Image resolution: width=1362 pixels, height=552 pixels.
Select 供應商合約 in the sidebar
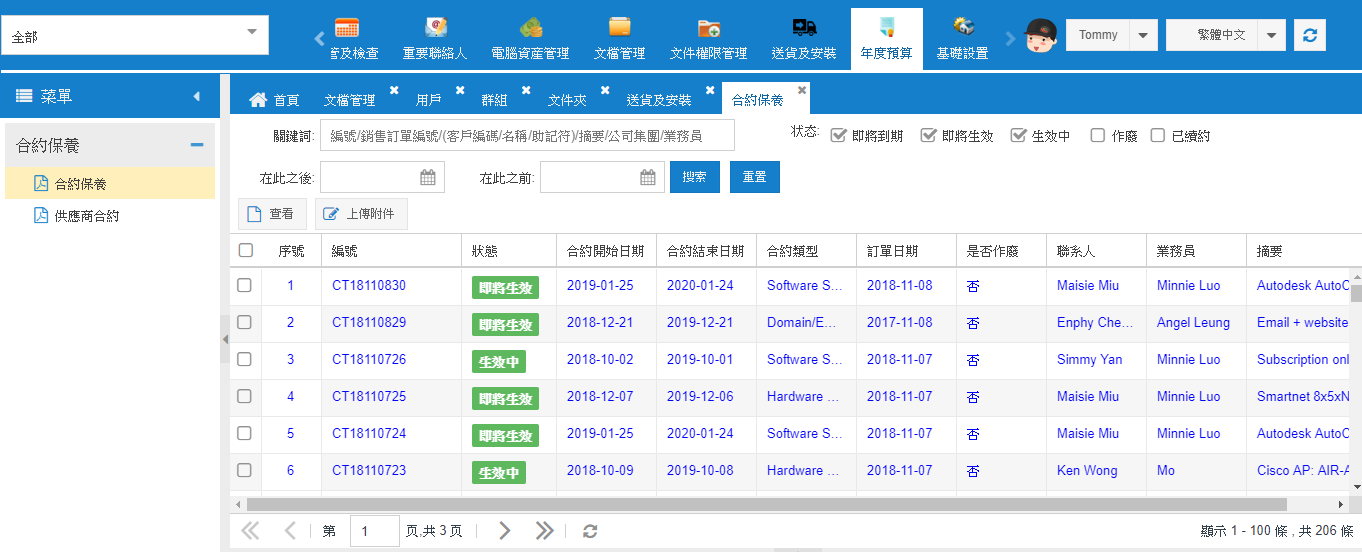[x=87, y=215]
